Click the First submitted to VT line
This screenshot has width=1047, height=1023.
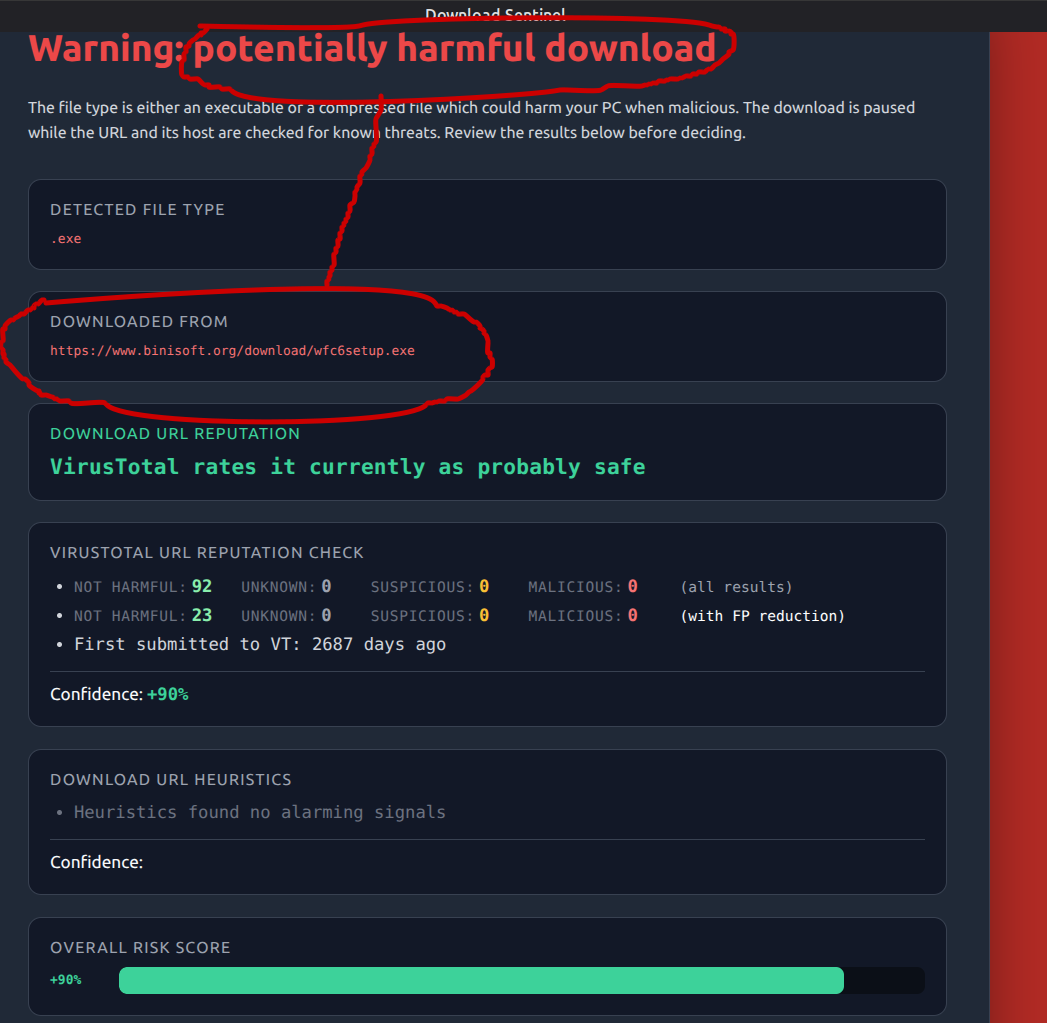[260, 644]
